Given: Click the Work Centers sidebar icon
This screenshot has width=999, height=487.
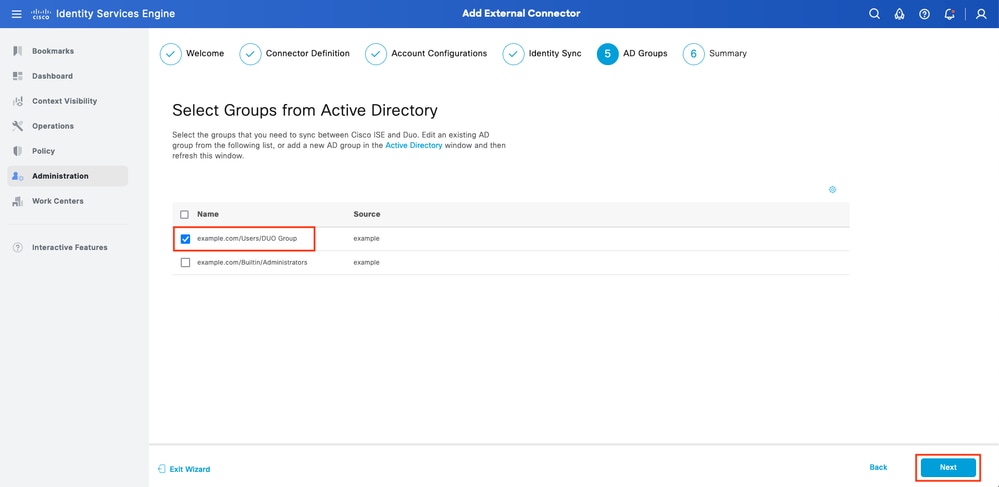Looking at the screenshot, I should pos(18,201).
